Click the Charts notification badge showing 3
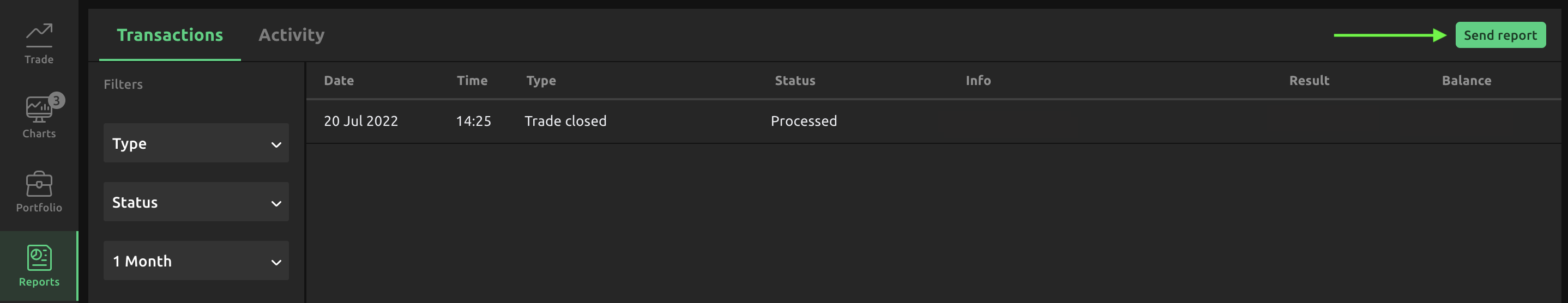The height and width of the screenshot is (303, 1568). (x=57, y=100)
